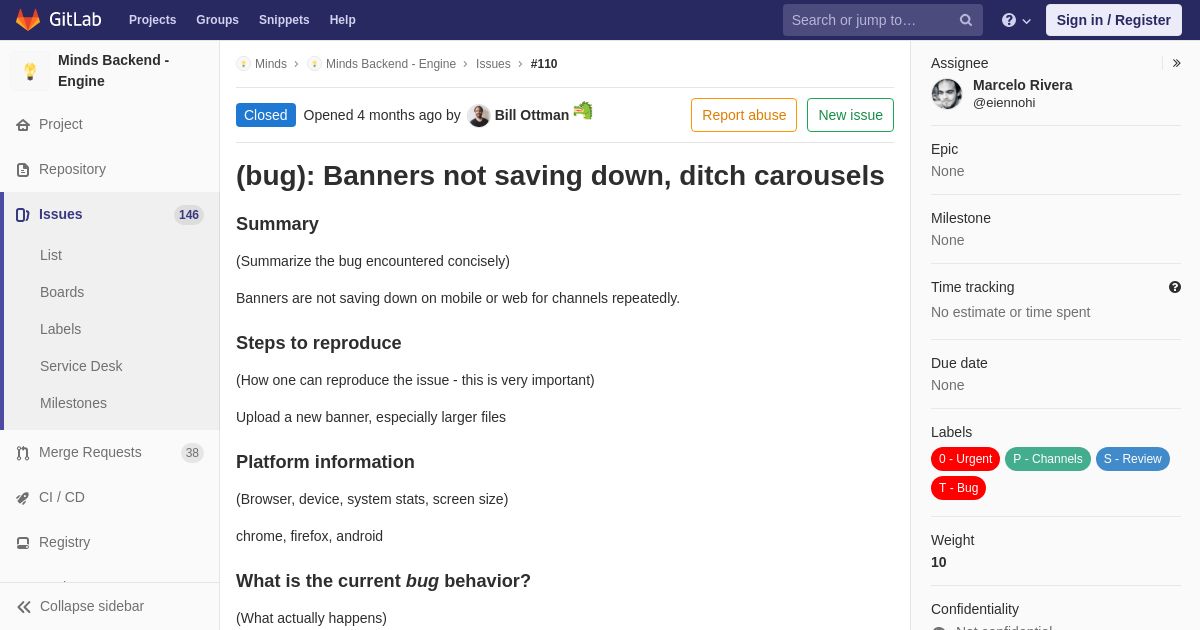Click the Minds breadcrumb link
Viewport: 1200px width, 630px height.
[x=271, y=64]
